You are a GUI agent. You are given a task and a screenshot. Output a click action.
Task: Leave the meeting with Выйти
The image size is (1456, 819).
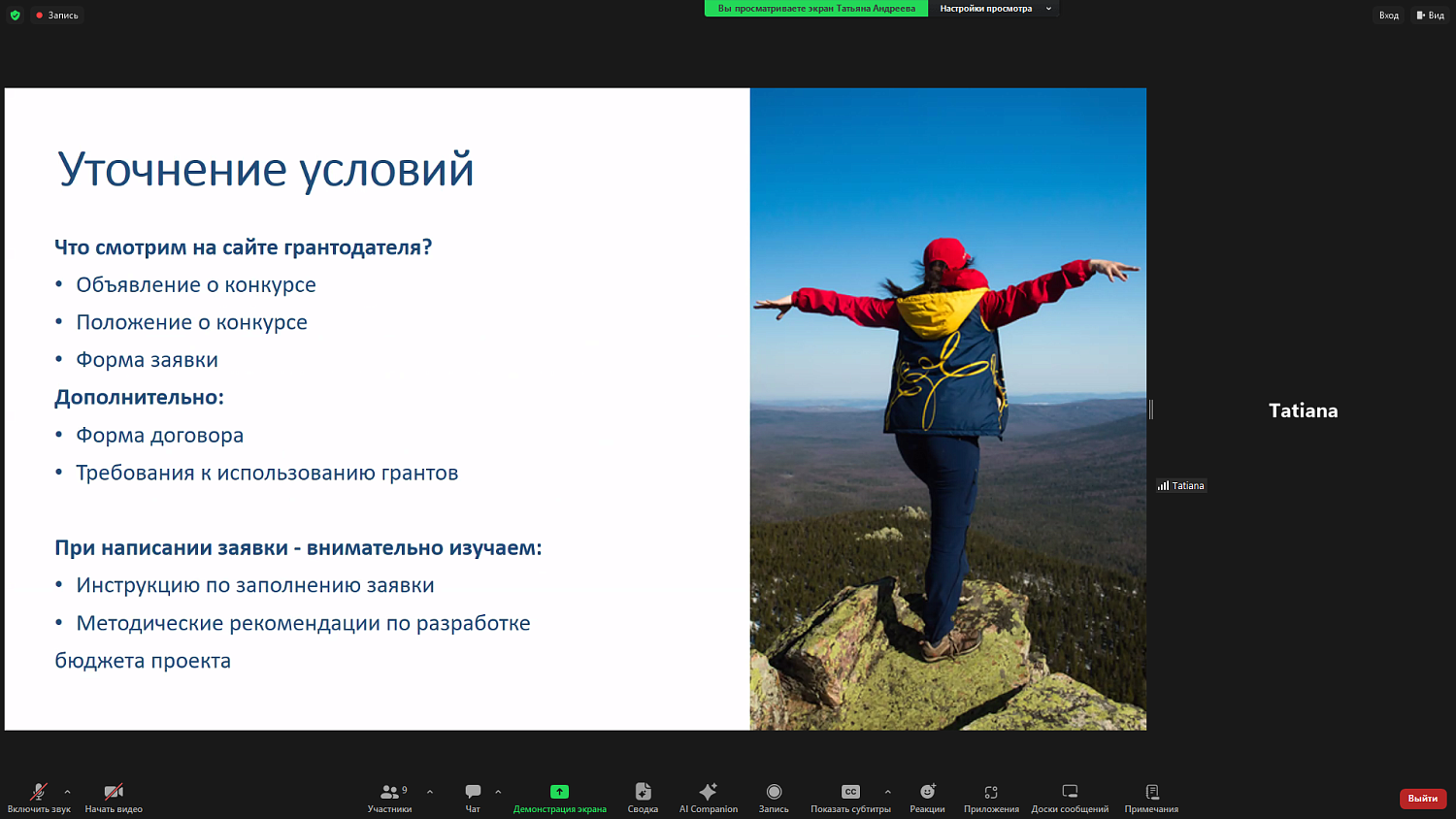coord(1421,798)
